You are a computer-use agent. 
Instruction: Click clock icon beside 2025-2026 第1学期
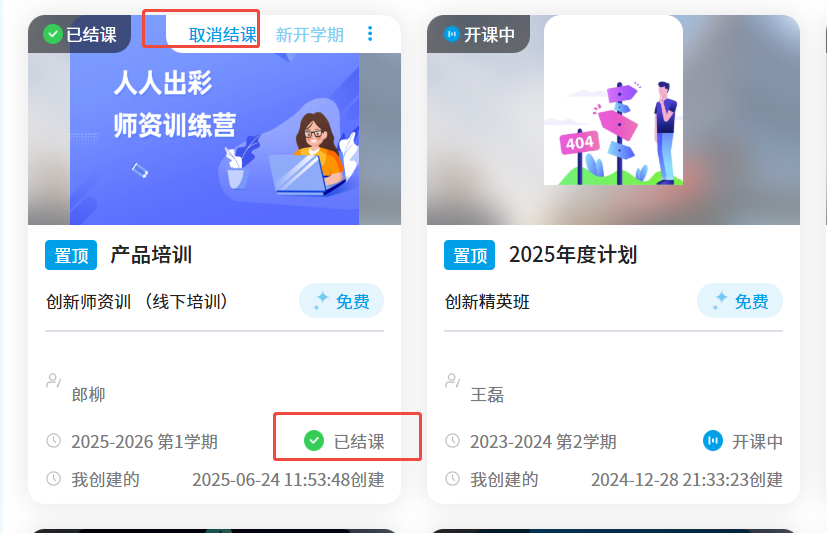[x=54, y=441]
